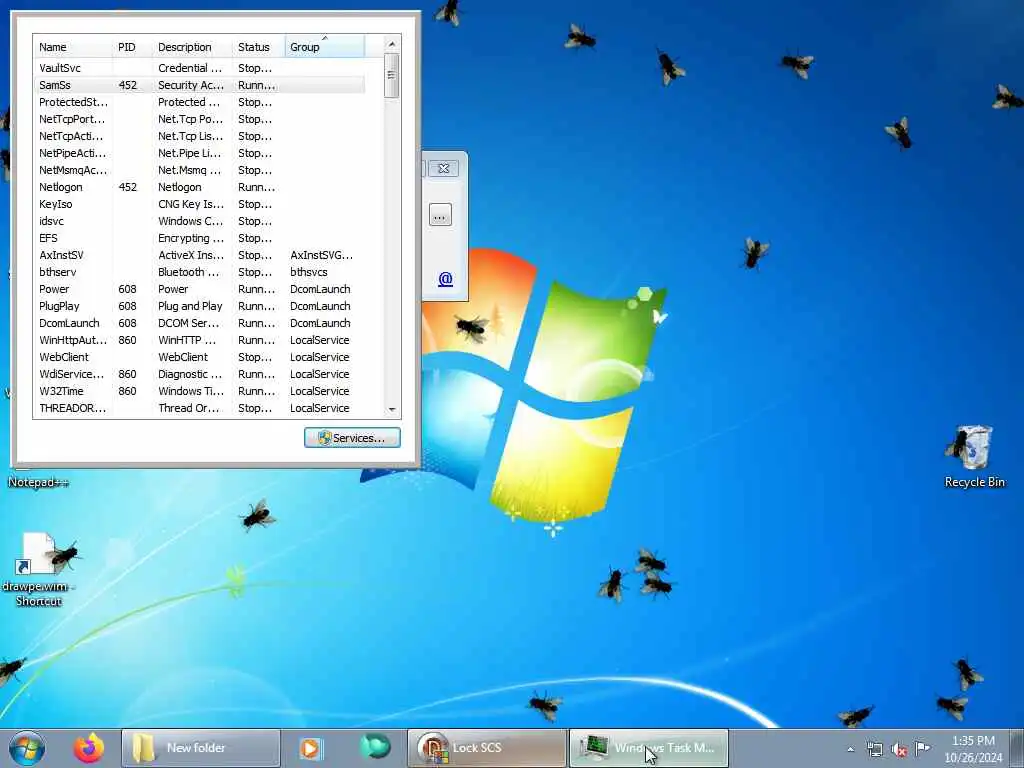Select the Recycle Bin desktop icon

click(x=974, y=456)
